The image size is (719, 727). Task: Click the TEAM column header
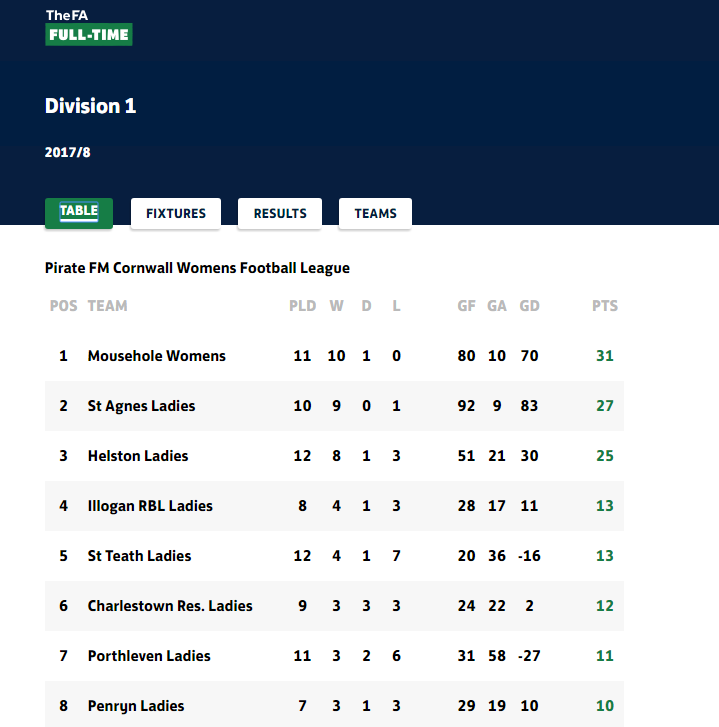coord(108,306)
